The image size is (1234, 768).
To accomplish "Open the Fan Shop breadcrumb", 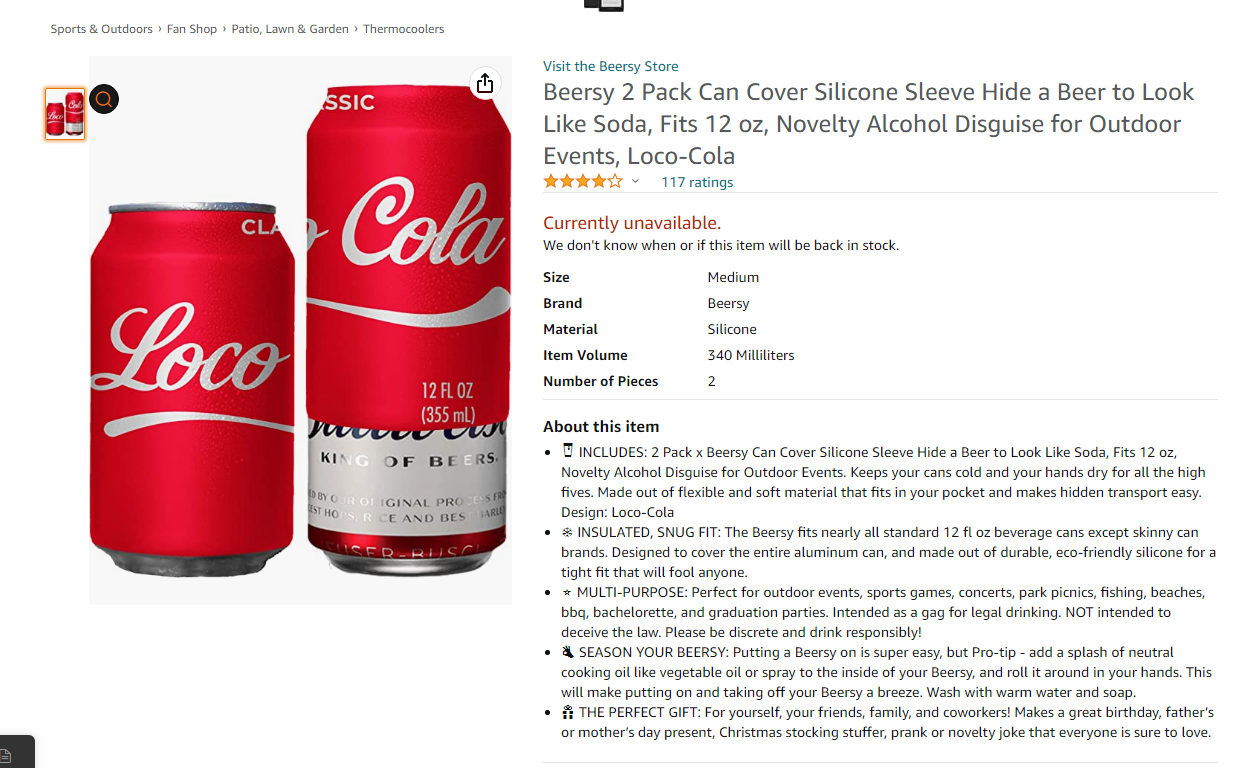I will coord(192,29).
